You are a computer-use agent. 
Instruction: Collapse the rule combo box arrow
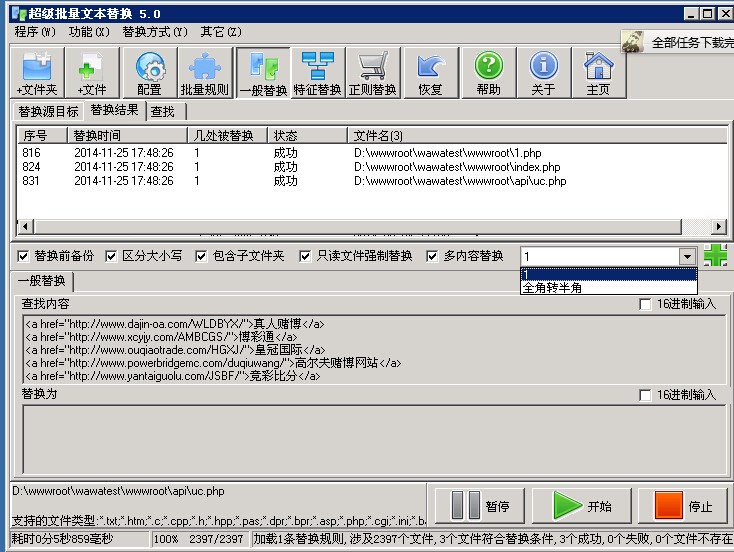pos(685,256)
